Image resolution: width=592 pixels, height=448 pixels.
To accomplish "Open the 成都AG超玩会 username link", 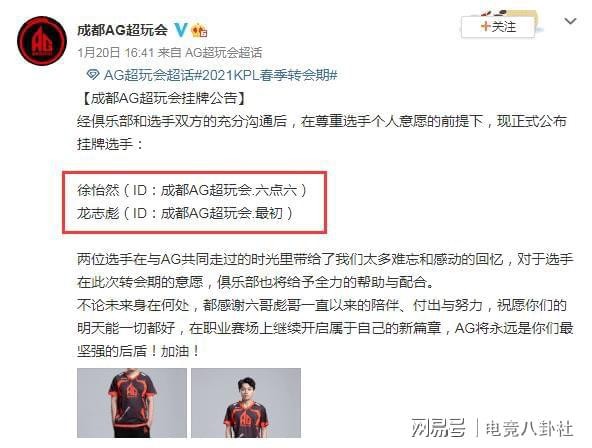I will pos(122,30).
